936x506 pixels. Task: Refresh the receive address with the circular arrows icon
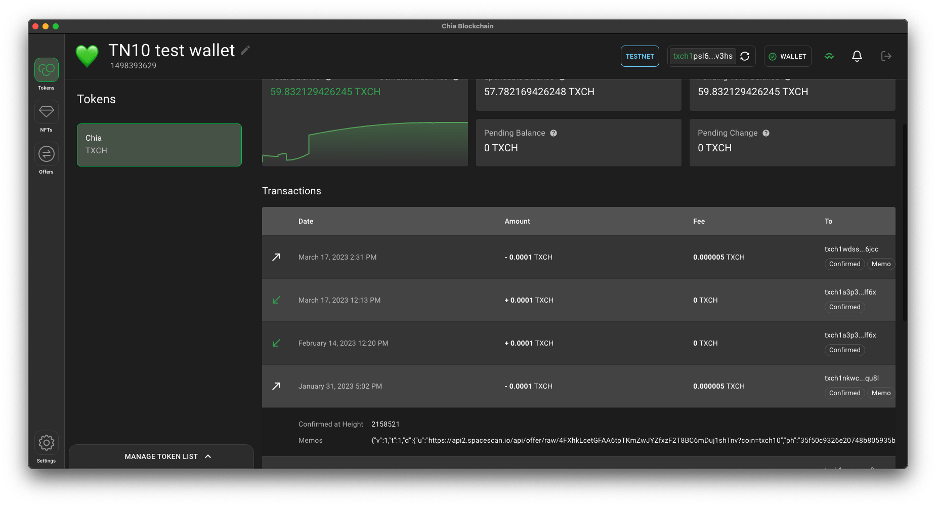pyautogui.click(x=745, y=56)
